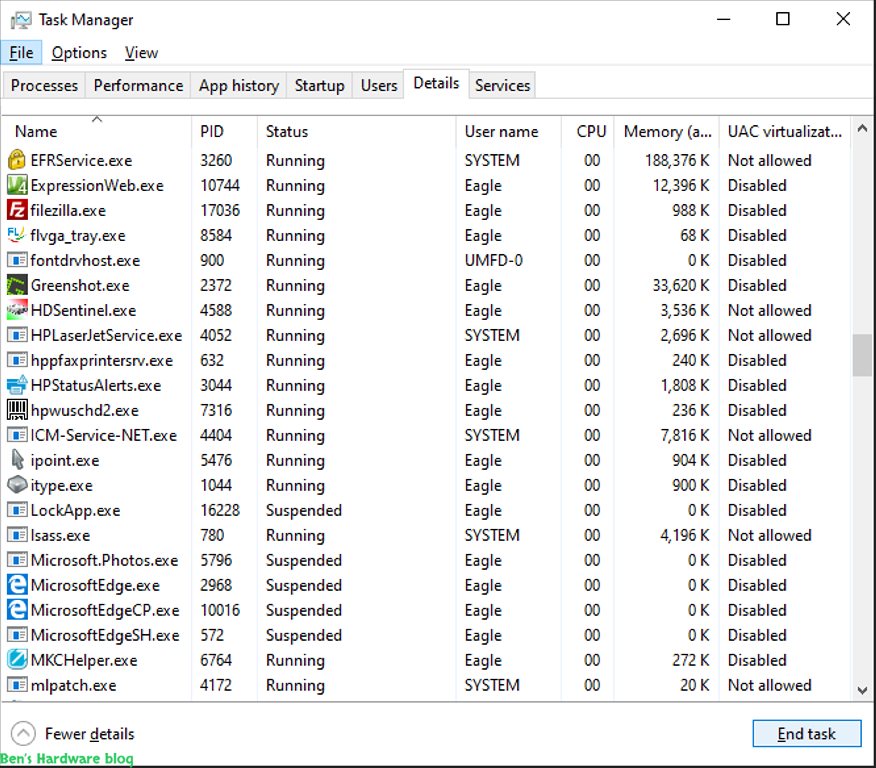The height and width of the screenshot is (768, 876).
Task: Open the View menu
Action: [141, 53]
